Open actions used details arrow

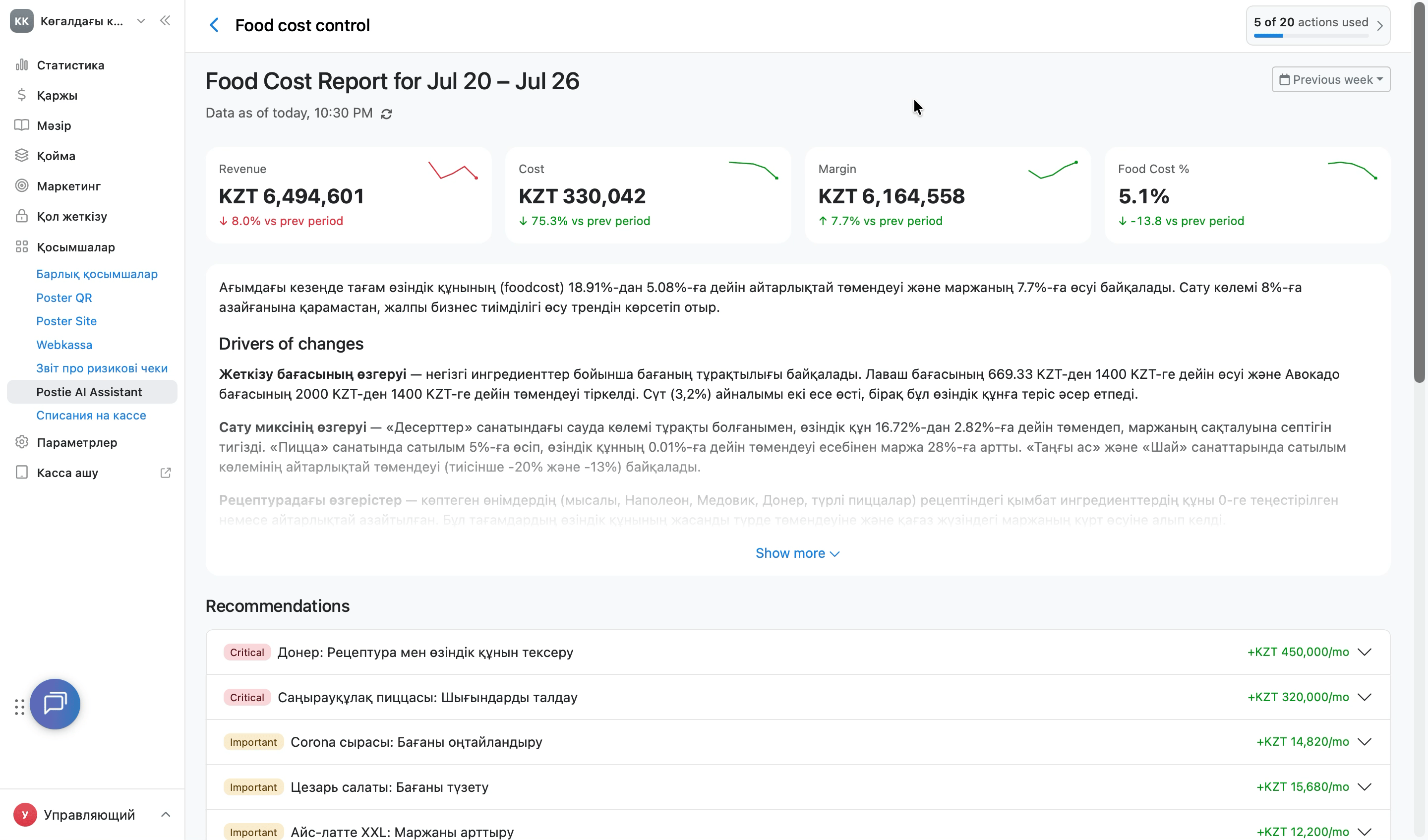1380,25
